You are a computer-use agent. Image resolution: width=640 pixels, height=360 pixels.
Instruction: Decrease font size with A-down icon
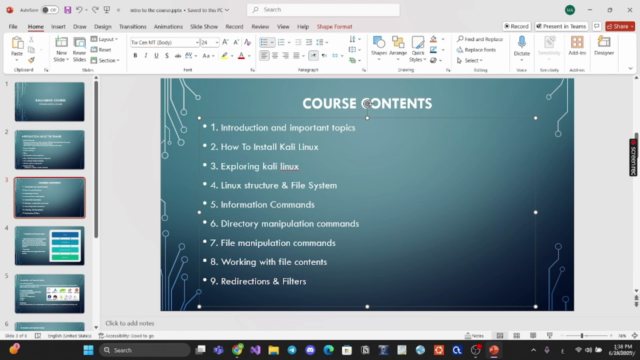click(x=236, y=42)
